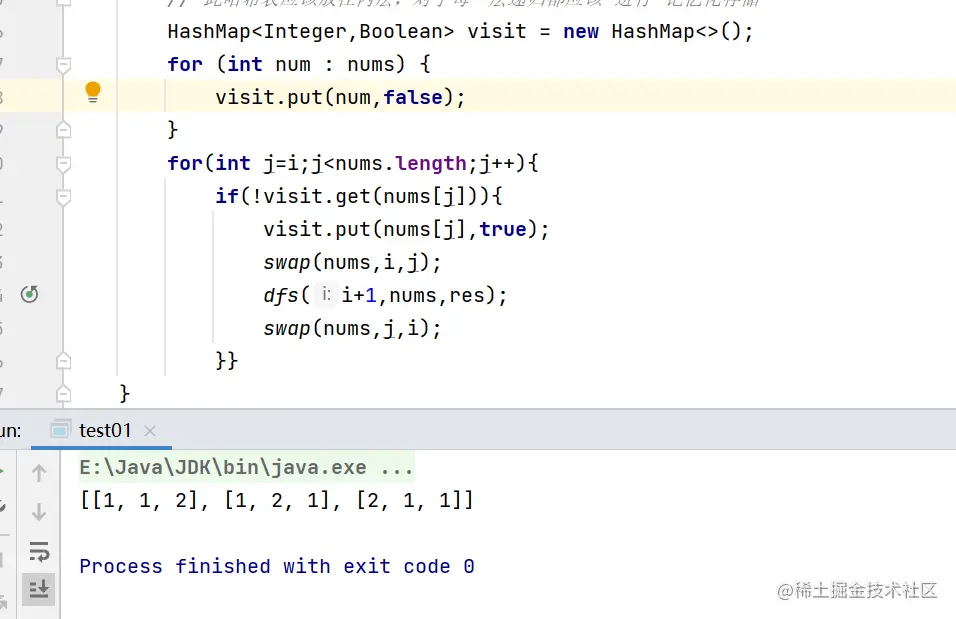The height and width of the screenshot is (619, 956).
Task: Click the up arrow in the Run panel
Action: (39, 473)
